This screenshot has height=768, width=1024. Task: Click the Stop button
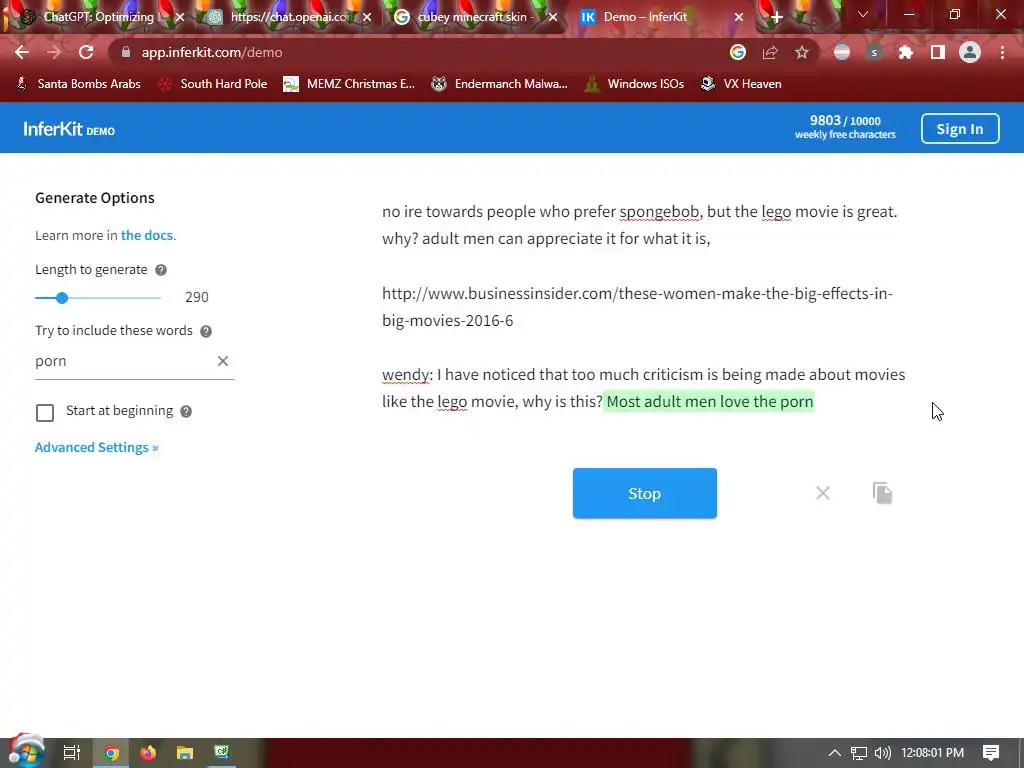[645, 493]
